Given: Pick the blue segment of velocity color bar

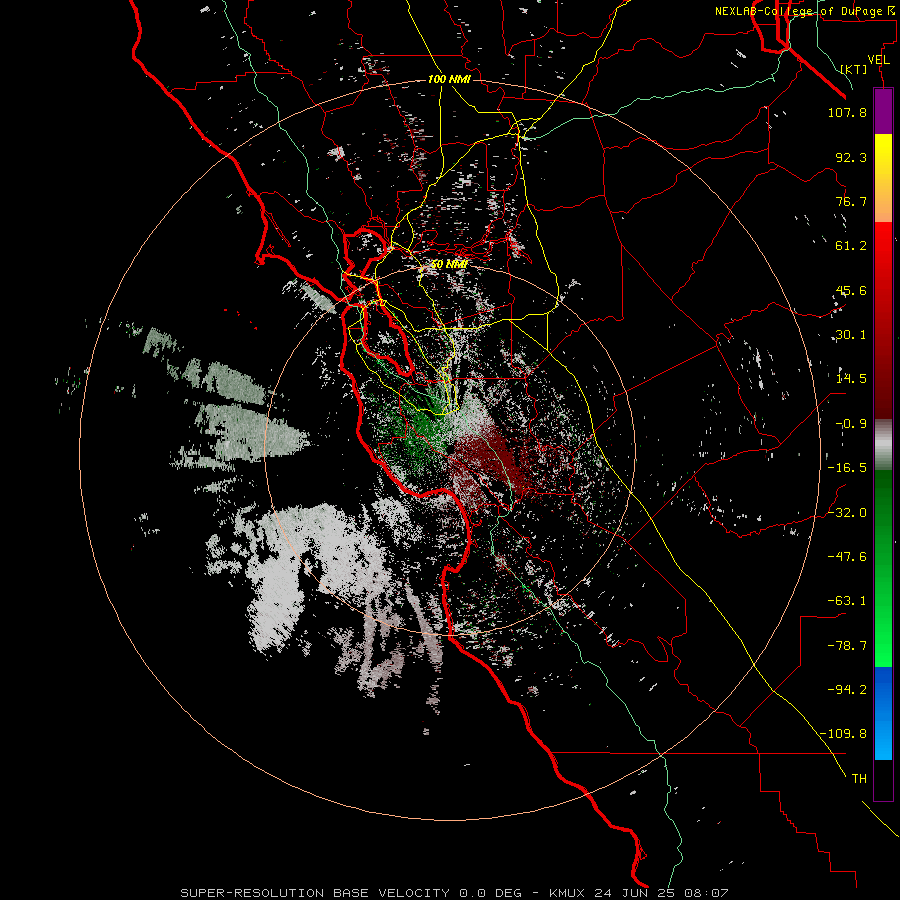Looking at the screenshot, I should (883, 713).
